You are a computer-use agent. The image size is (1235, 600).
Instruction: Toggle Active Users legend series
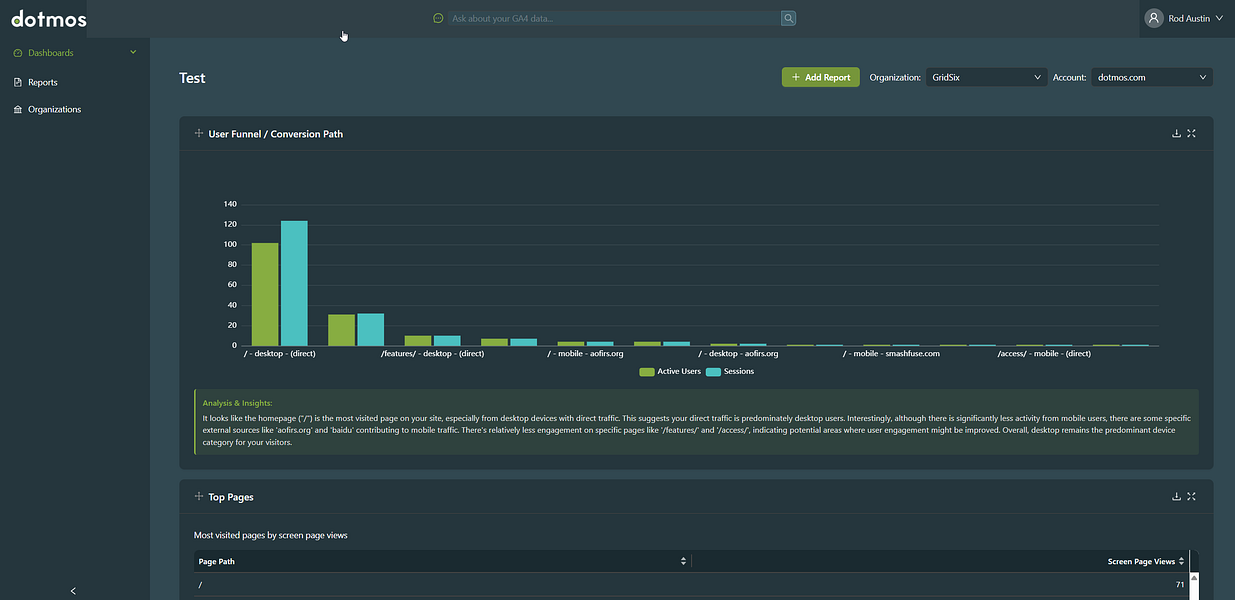point(670,372)
